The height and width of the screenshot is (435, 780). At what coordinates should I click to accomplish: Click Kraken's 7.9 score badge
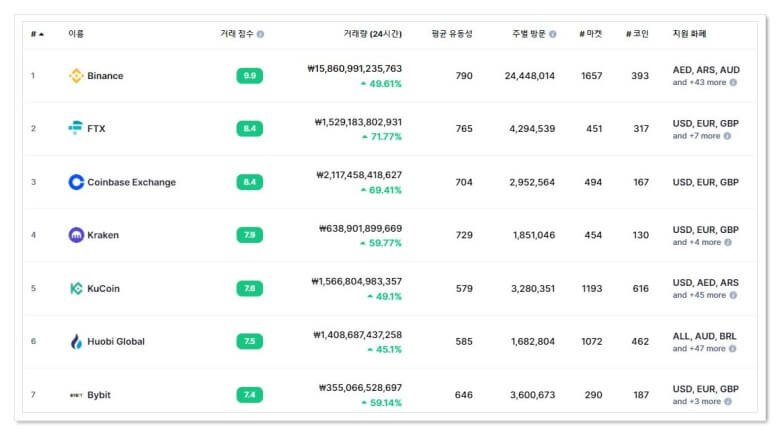coord(250,235)
